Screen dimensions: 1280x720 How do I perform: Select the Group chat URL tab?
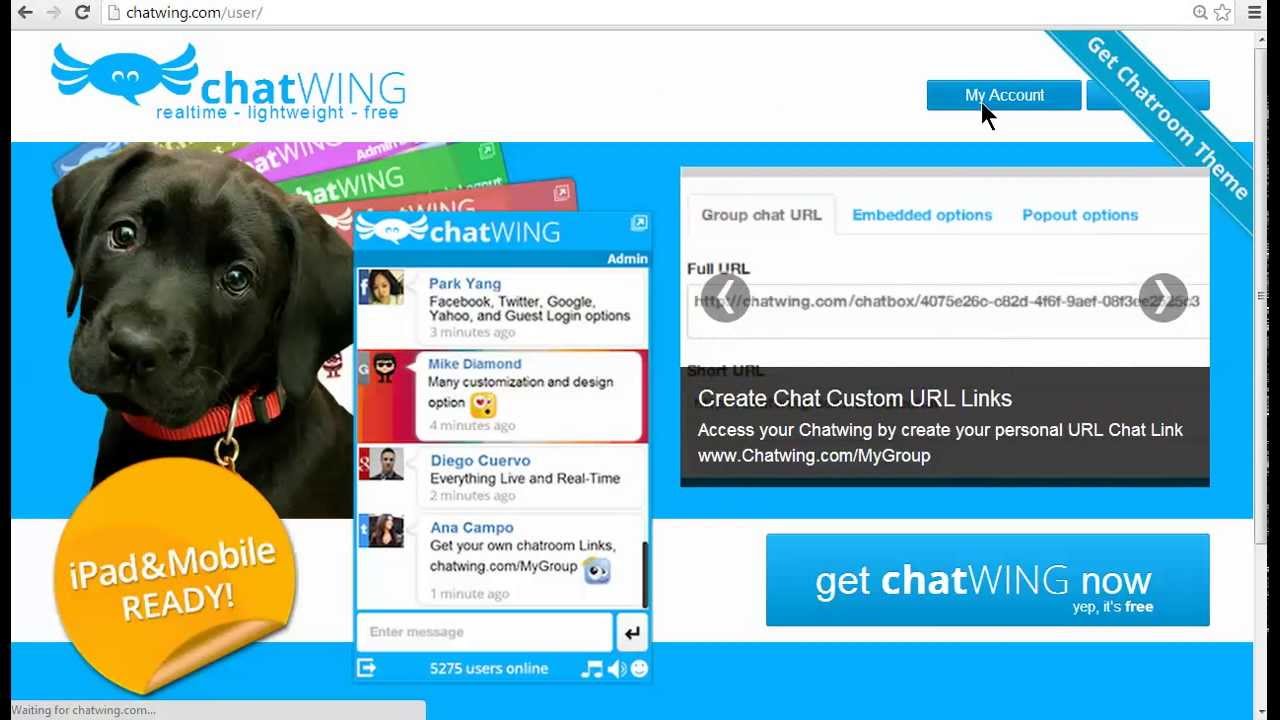click(761, 215)
